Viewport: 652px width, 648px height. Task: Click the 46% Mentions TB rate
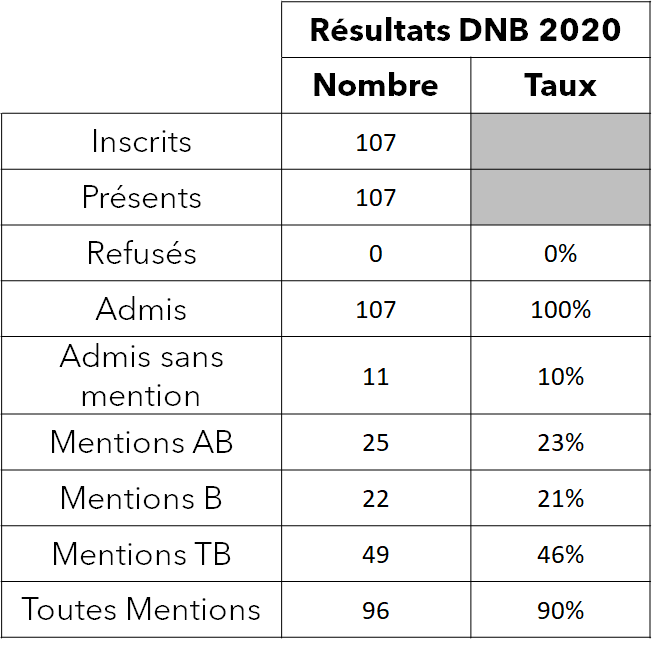(x=560, y=554)
